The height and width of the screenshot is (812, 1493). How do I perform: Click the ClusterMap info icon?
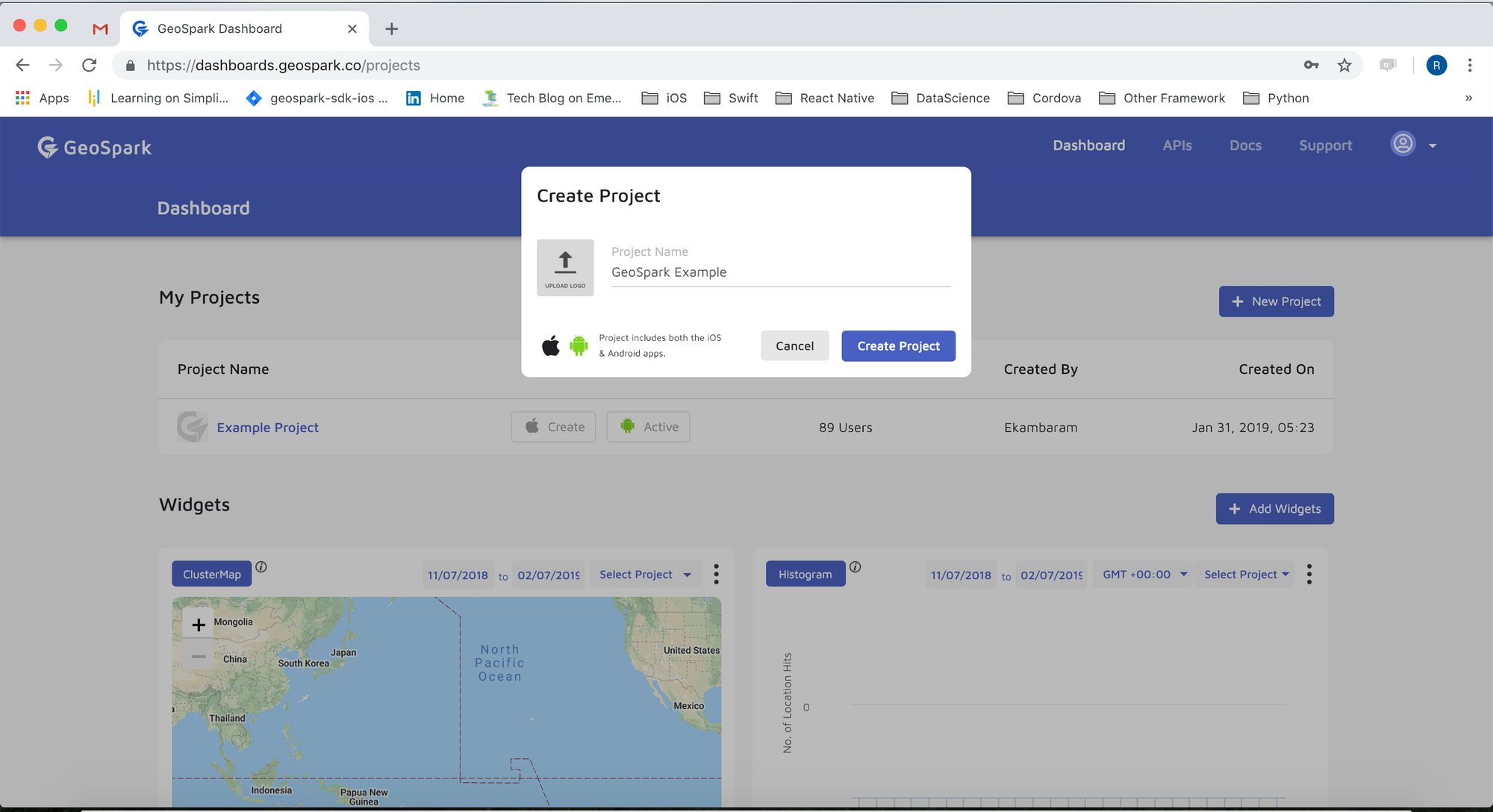(x=261, y=567)
